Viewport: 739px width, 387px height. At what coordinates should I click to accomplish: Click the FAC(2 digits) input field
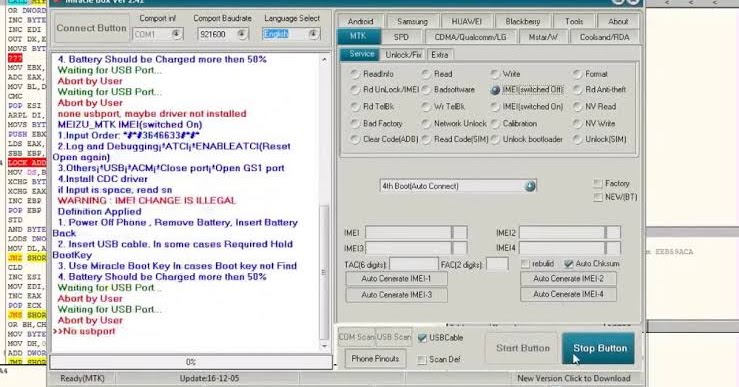coord(497,264)
